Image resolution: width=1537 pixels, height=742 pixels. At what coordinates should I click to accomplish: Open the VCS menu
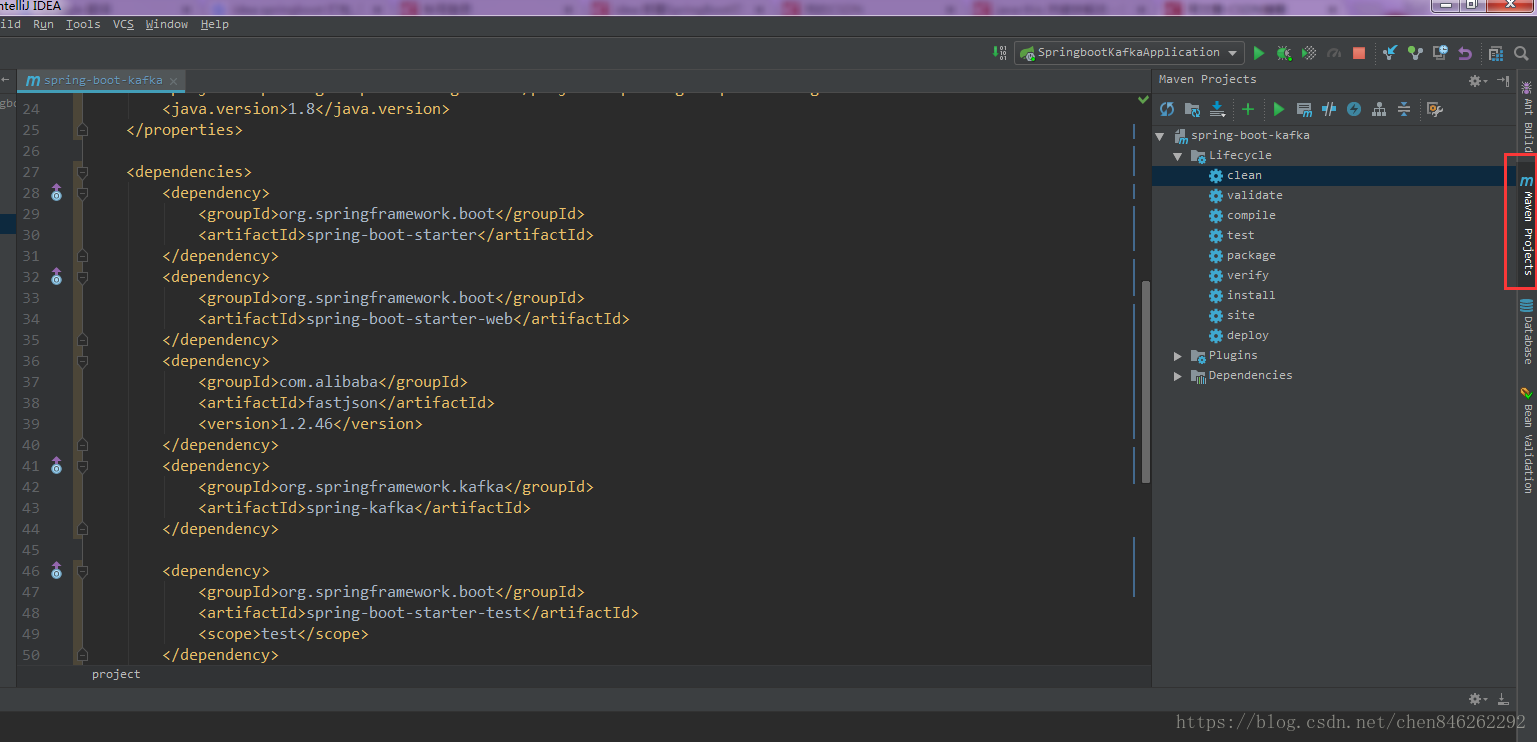click(123, 24)
